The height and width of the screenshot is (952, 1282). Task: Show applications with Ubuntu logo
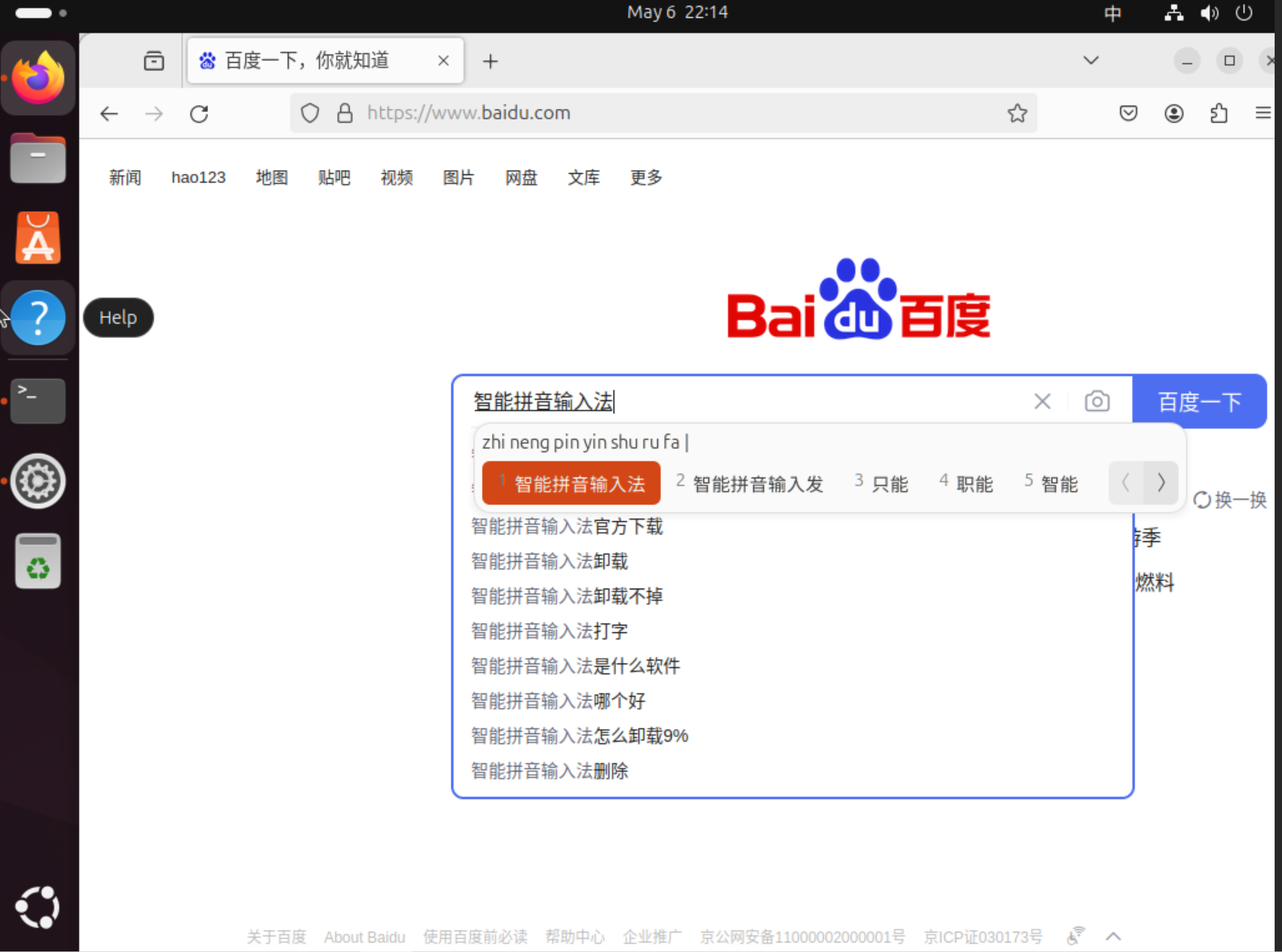pos(38,907)
